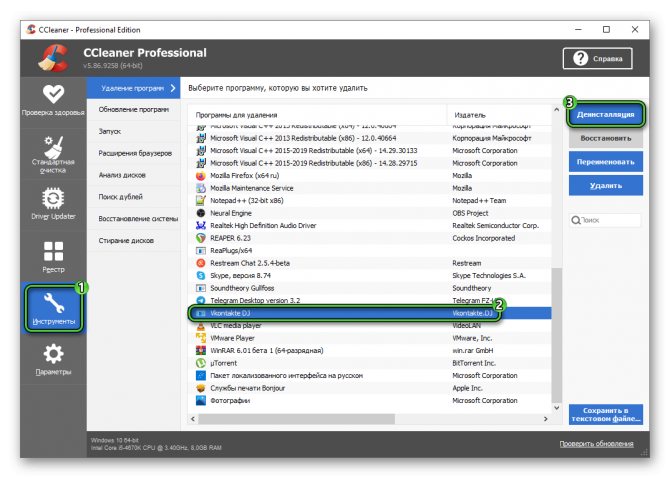Click the Neural Engine program icon

pos(200,213)
